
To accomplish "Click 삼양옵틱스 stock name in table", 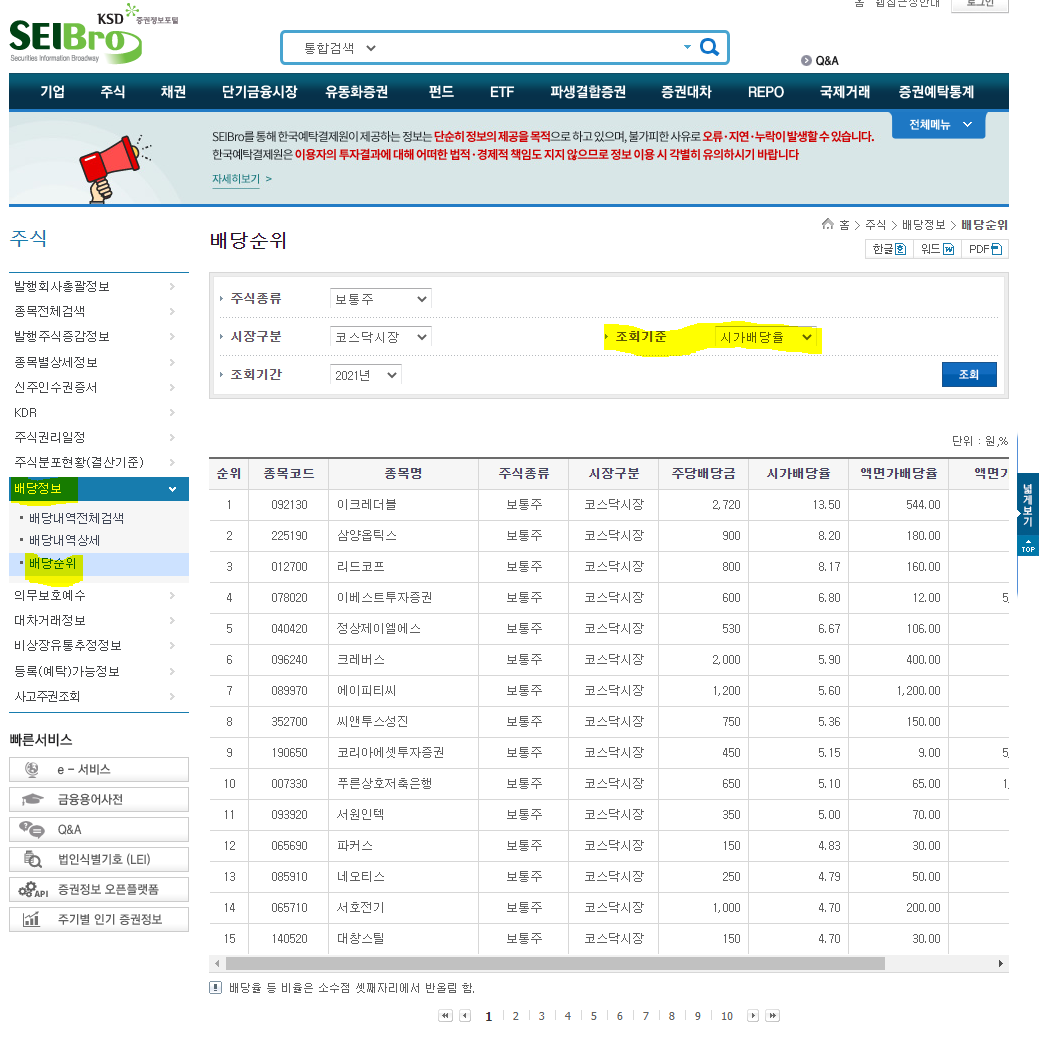I will (x=367, y=535).
